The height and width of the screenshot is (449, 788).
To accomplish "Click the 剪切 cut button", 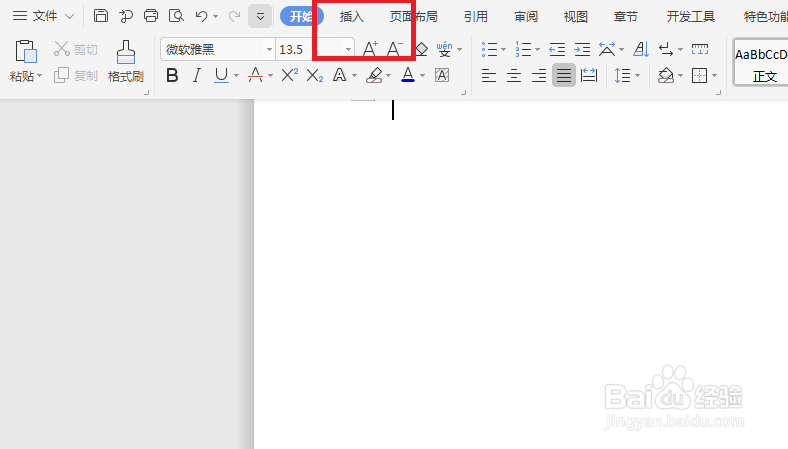I will [75, 49].
